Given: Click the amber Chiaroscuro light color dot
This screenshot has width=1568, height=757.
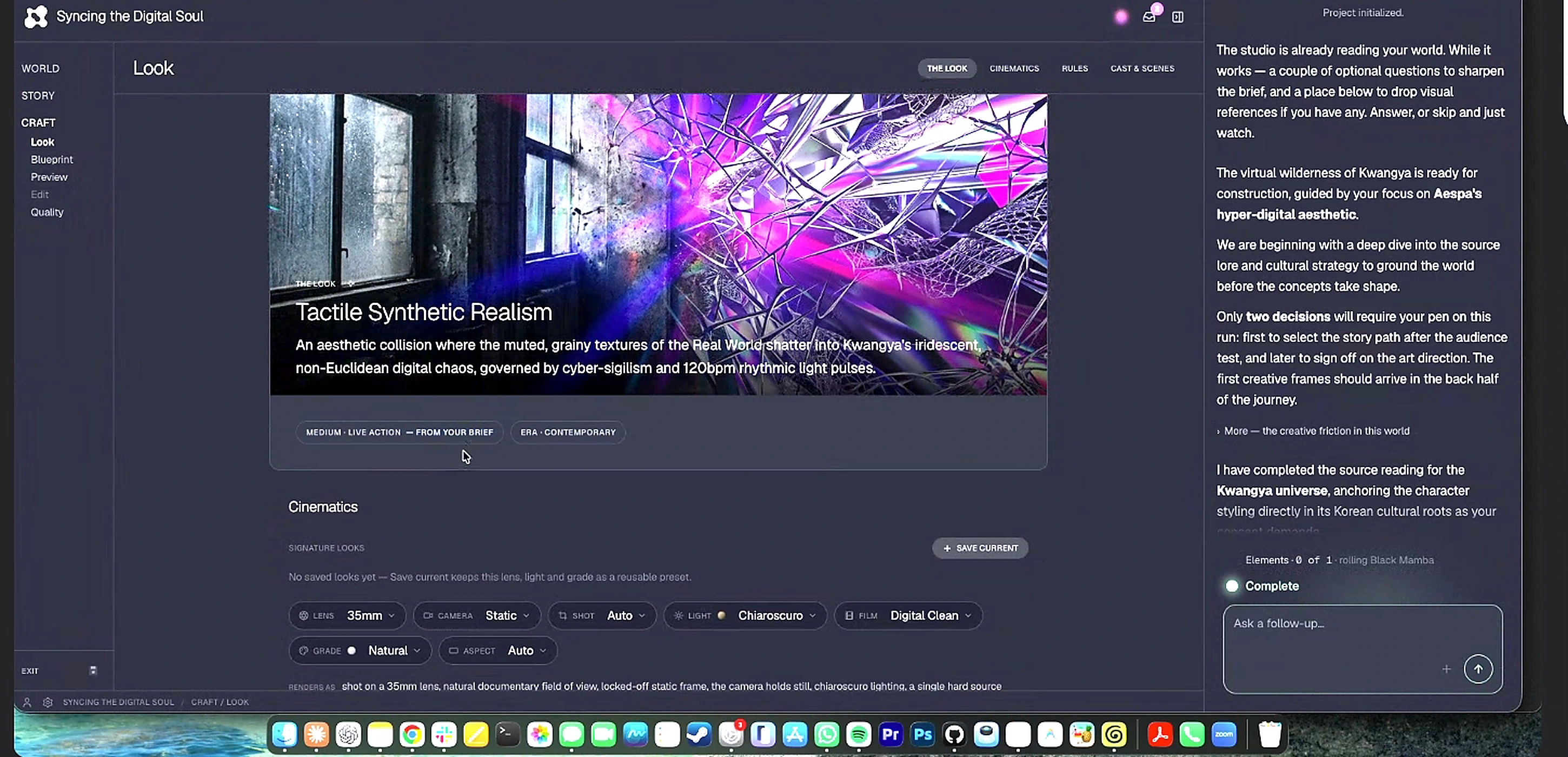Looking at the screenshot, I should click(721, 615).
